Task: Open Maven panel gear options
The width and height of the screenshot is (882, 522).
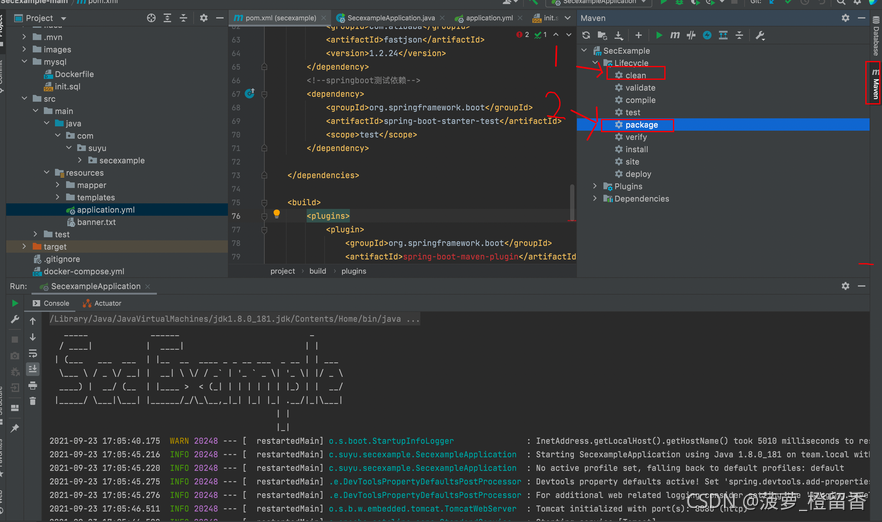Action: click(845, 18)
